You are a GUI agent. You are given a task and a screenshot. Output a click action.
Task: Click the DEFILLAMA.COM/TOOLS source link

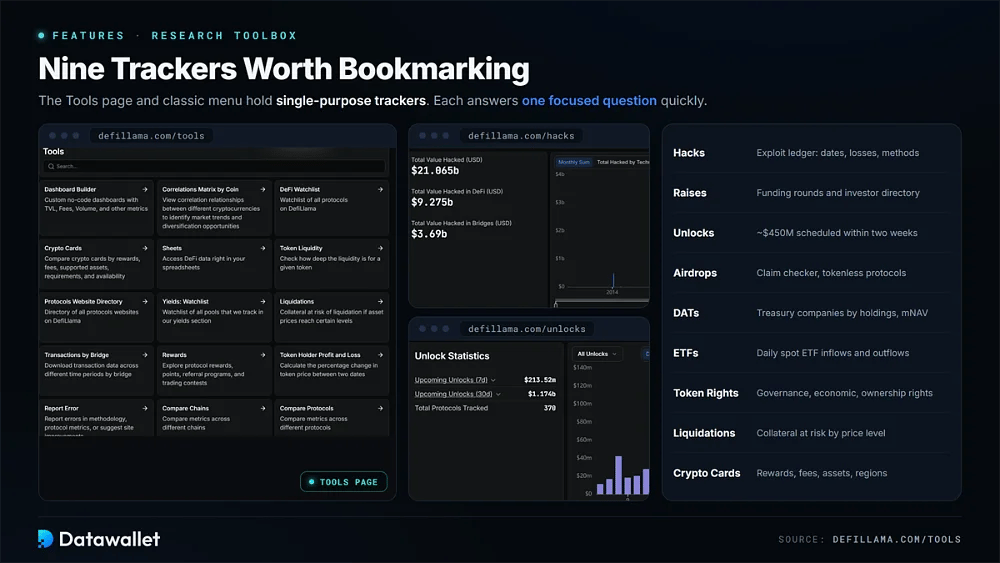(x=896, y=539)
